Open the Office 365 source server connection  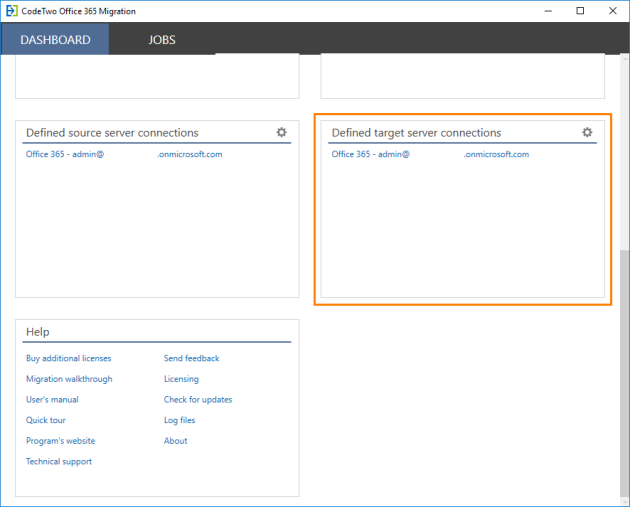[x=124, y=154]
